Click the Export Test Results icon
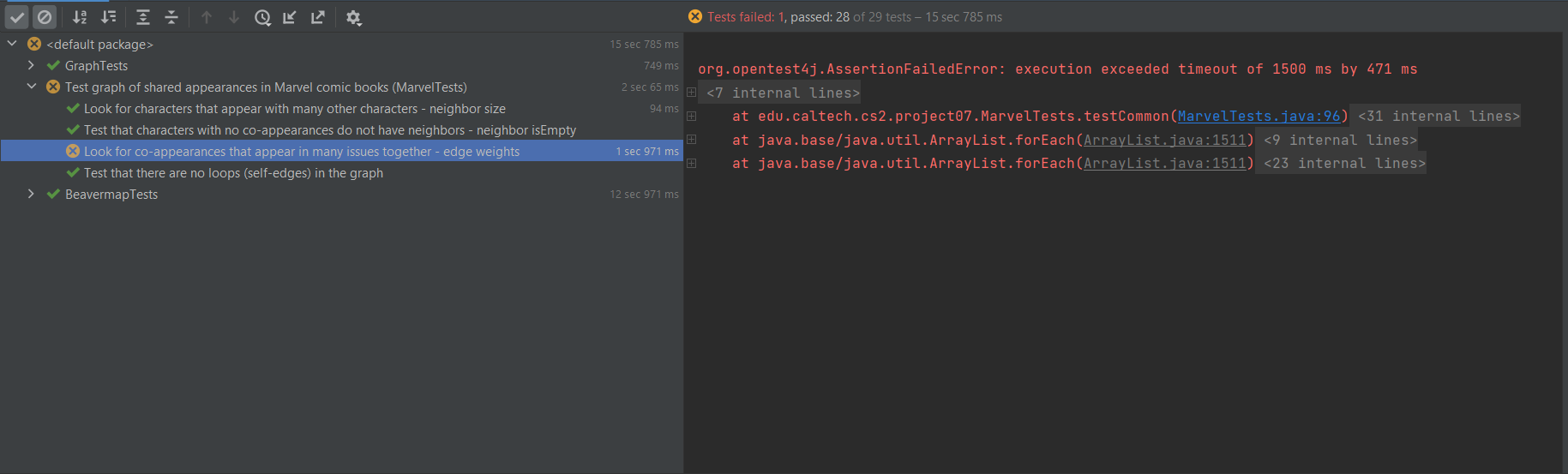The width and height of the screenshot is (1568, 474). point(318,17)
